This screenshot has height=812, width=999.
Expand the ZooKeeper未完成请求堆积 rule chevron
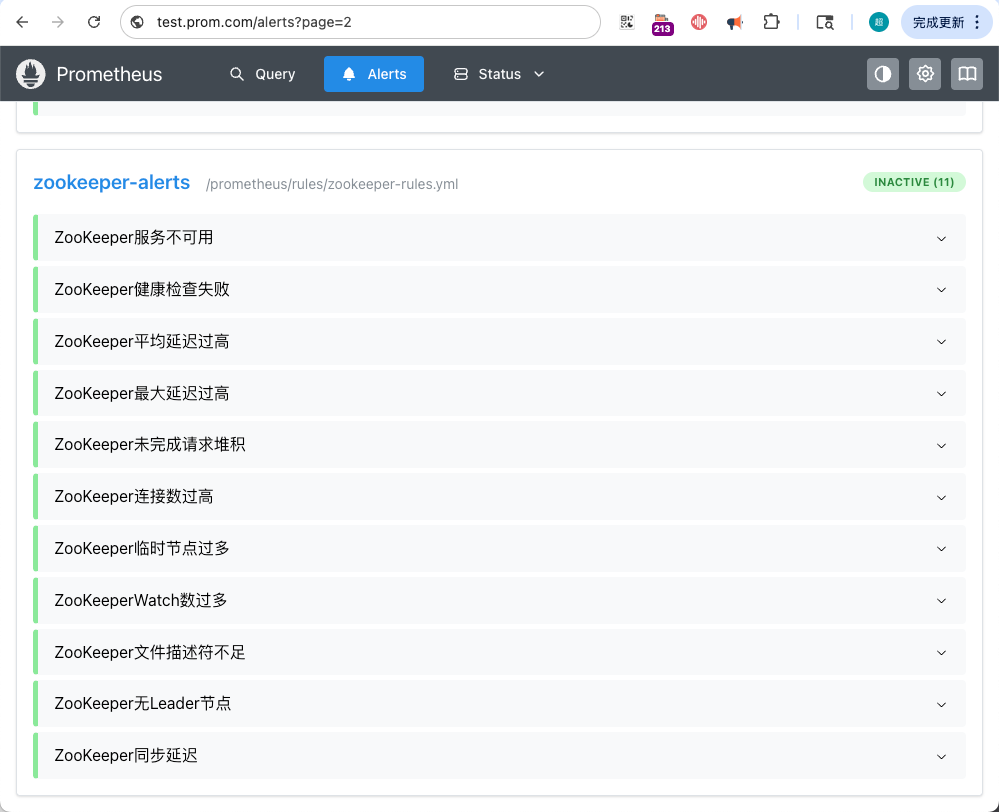tap(941, 446)
